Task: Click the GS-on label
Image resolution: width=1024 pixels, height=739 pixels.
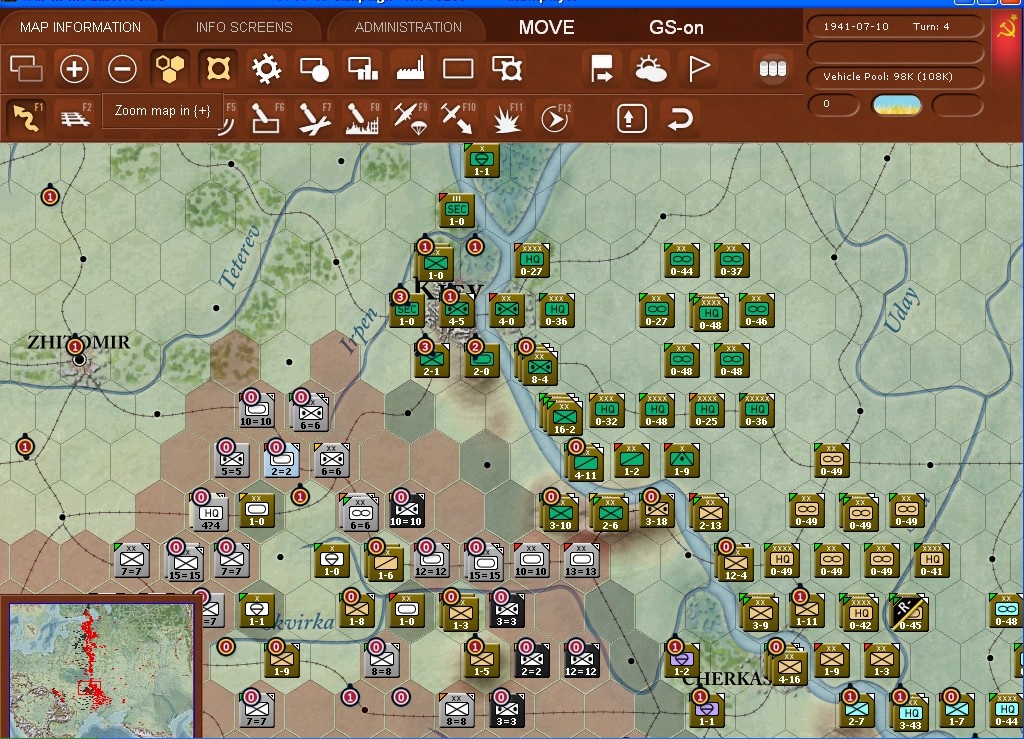Action: point(676,27)
